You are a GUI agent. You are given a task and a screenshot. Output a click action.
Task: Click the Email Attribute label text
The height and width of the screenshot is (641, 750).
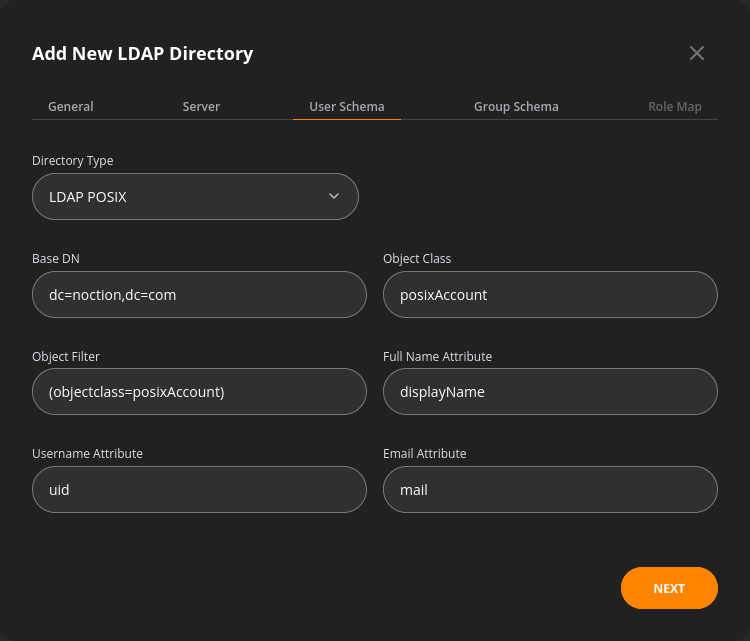(425, 453)
